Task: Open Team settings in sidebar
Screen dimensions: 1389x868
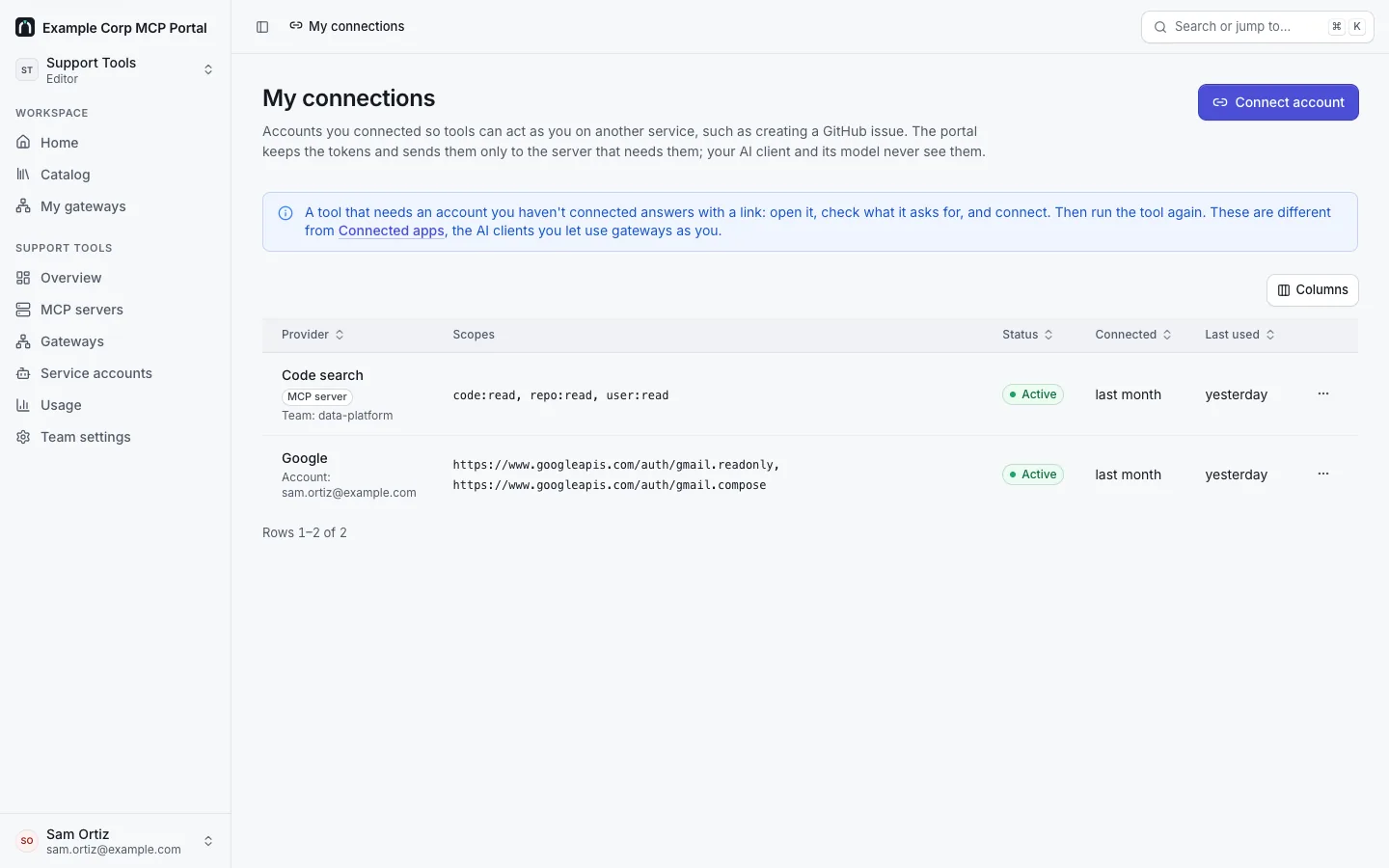Action: point(116,437)
